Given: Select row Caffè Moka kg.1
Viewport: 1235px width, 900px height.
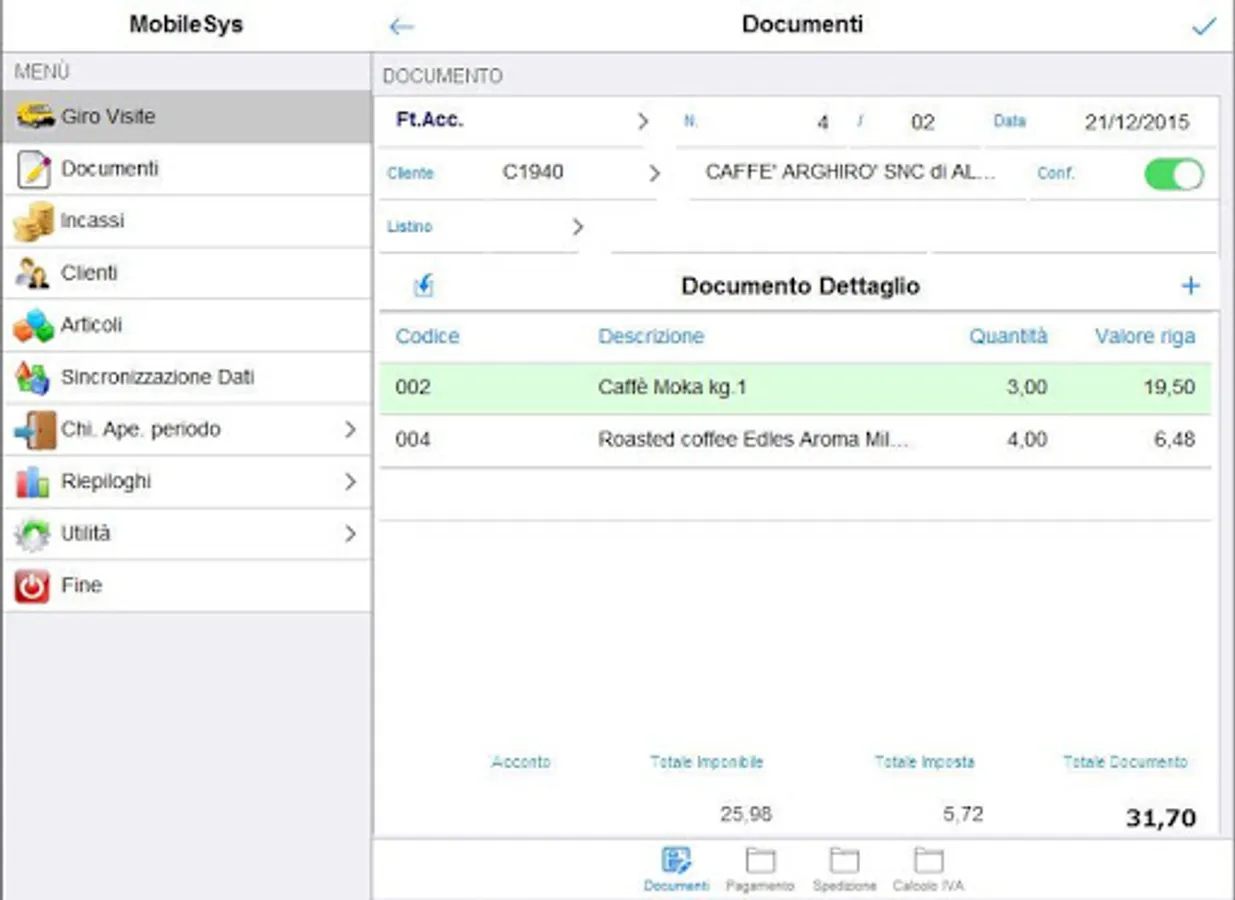Looking at the screenshot, I should pos(795,388).
